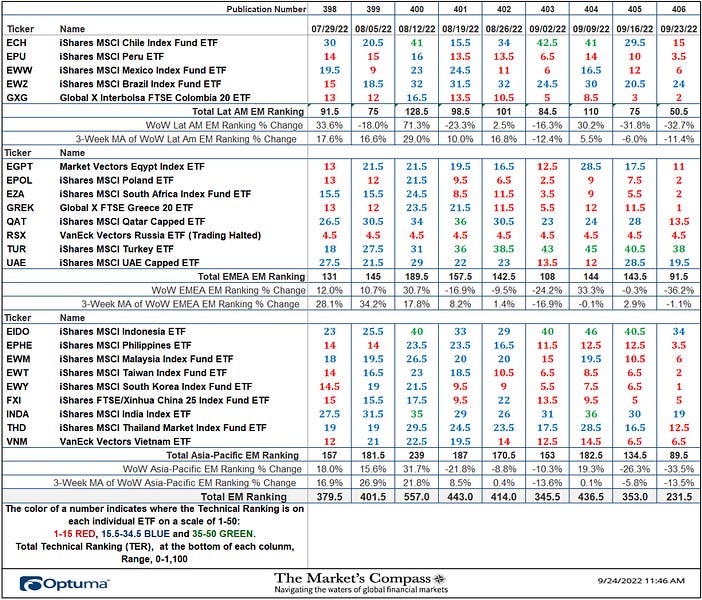Click iShares FTSE/Xinhua China 25 Index Fund ETF

coord(164,400)
